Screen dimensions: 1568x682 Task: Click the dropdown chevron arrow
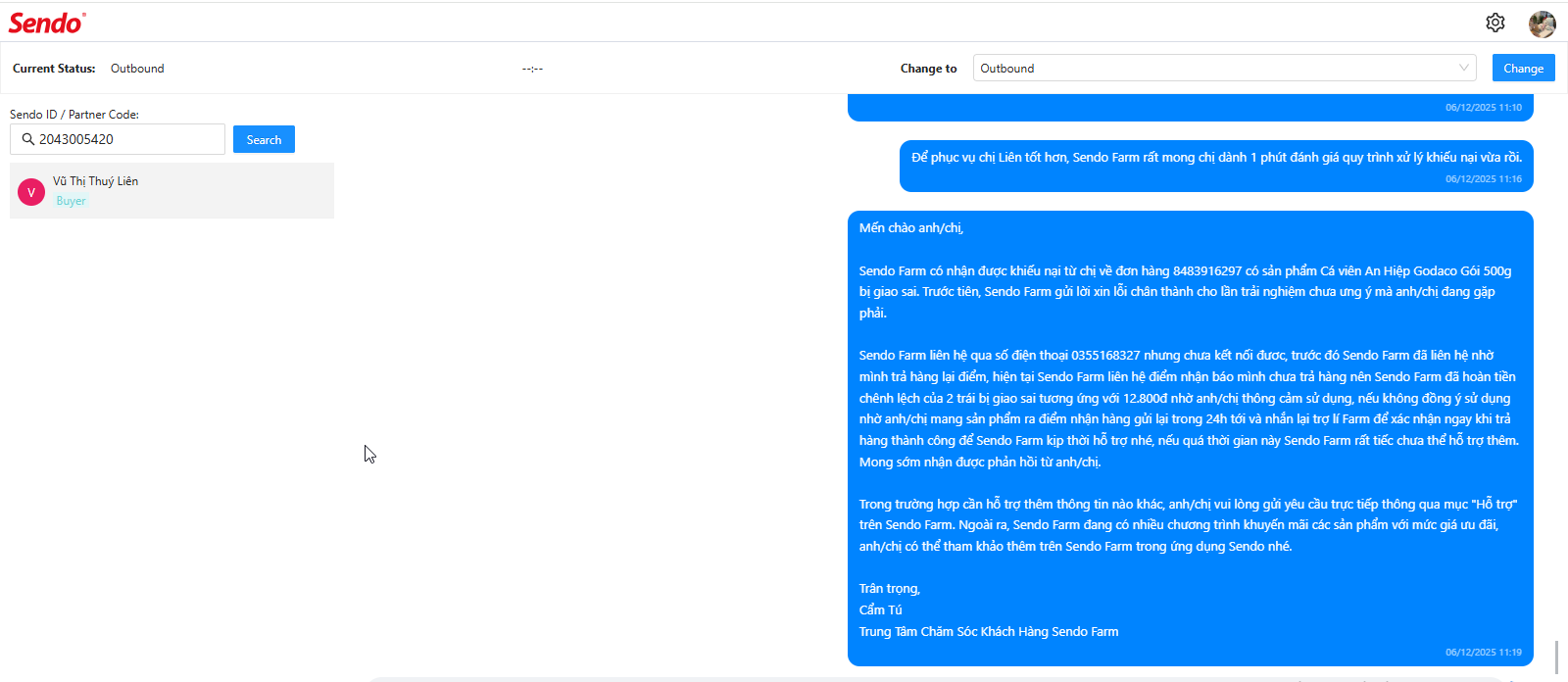pos(1464,68)
